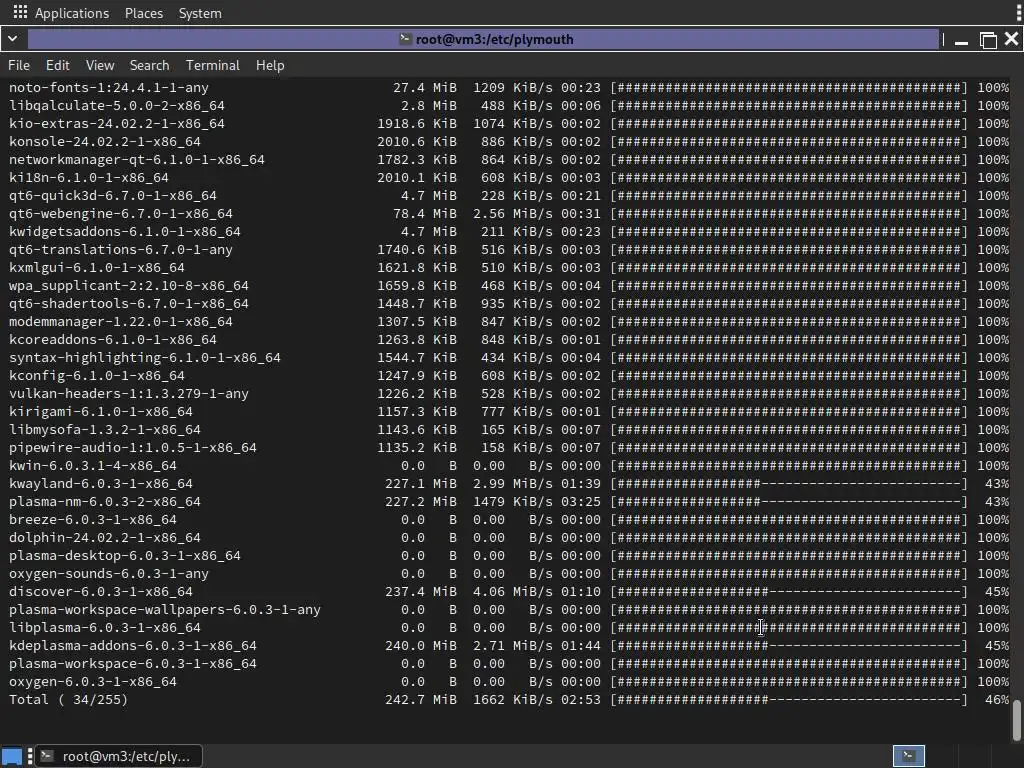This screenshot has height=768, width=1024.
Task: Click the ki18n-6.1.0-1-x86_64 package name
Action: coord(89,178)
